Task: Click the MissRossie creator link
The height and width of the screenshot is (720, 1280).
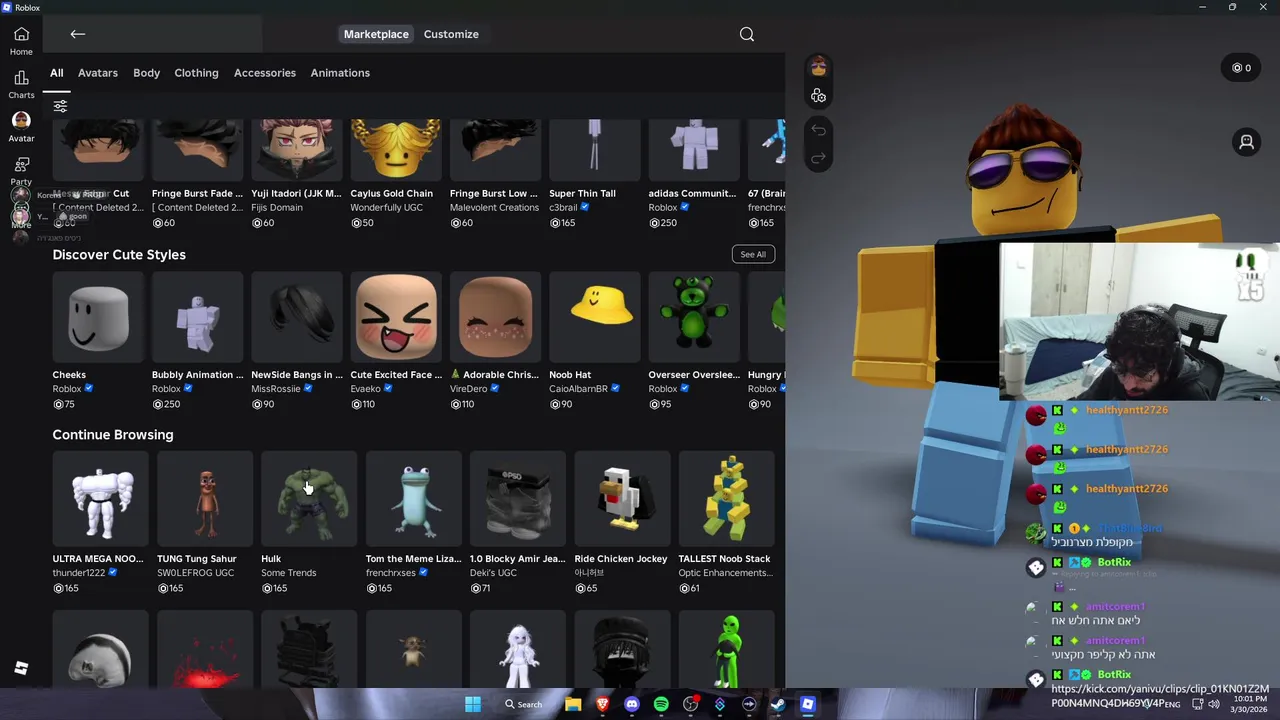Action: (x=276, y=389)
